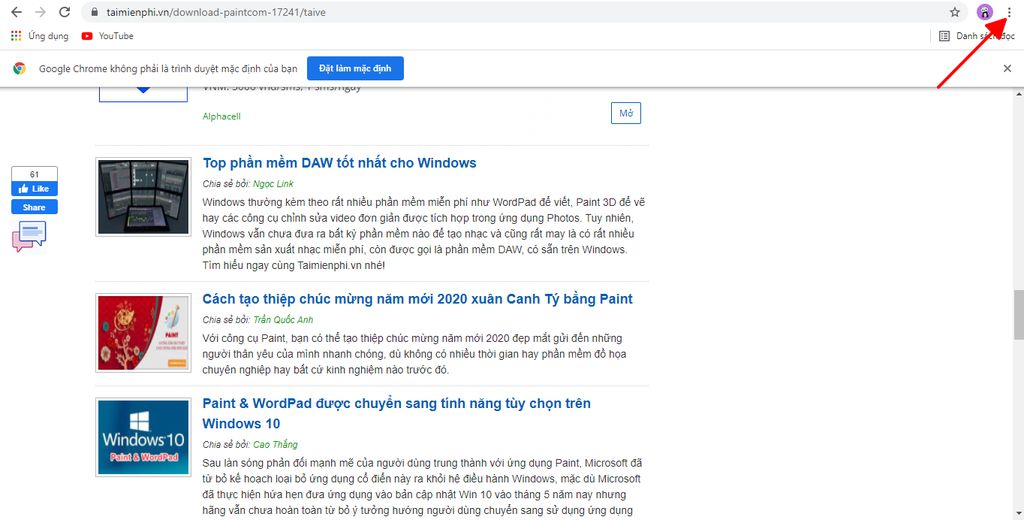Click the Chrome logo in notification bar
The height and width of the screenshot is (520, 1024).
coord(20,68)
